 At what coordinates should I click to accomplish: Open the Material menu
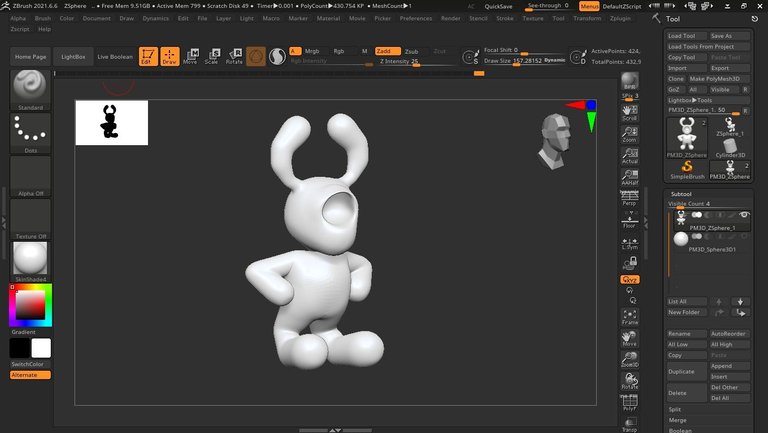[x=328, y=18]
